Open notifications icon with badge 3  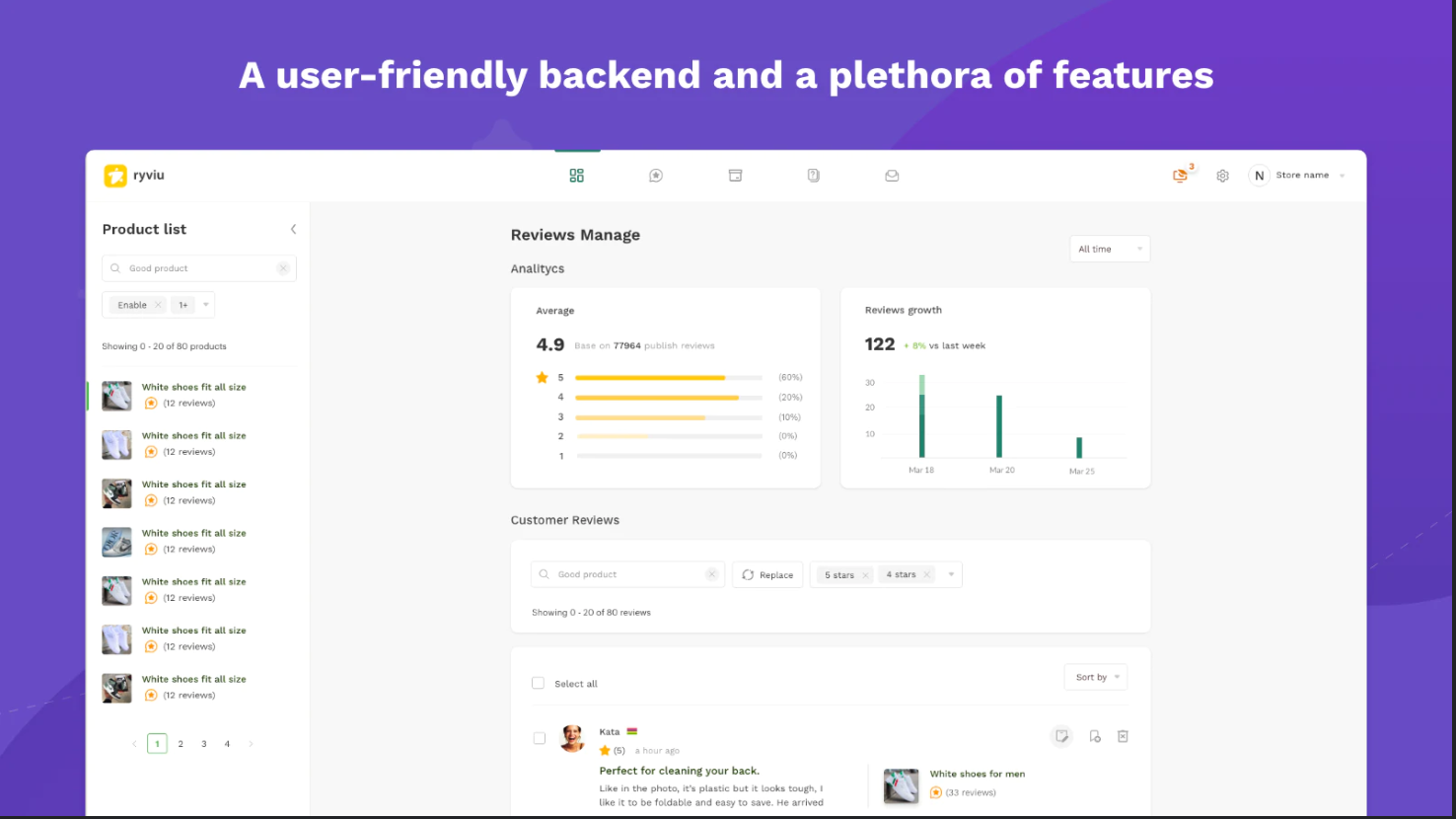(1181, 175)
